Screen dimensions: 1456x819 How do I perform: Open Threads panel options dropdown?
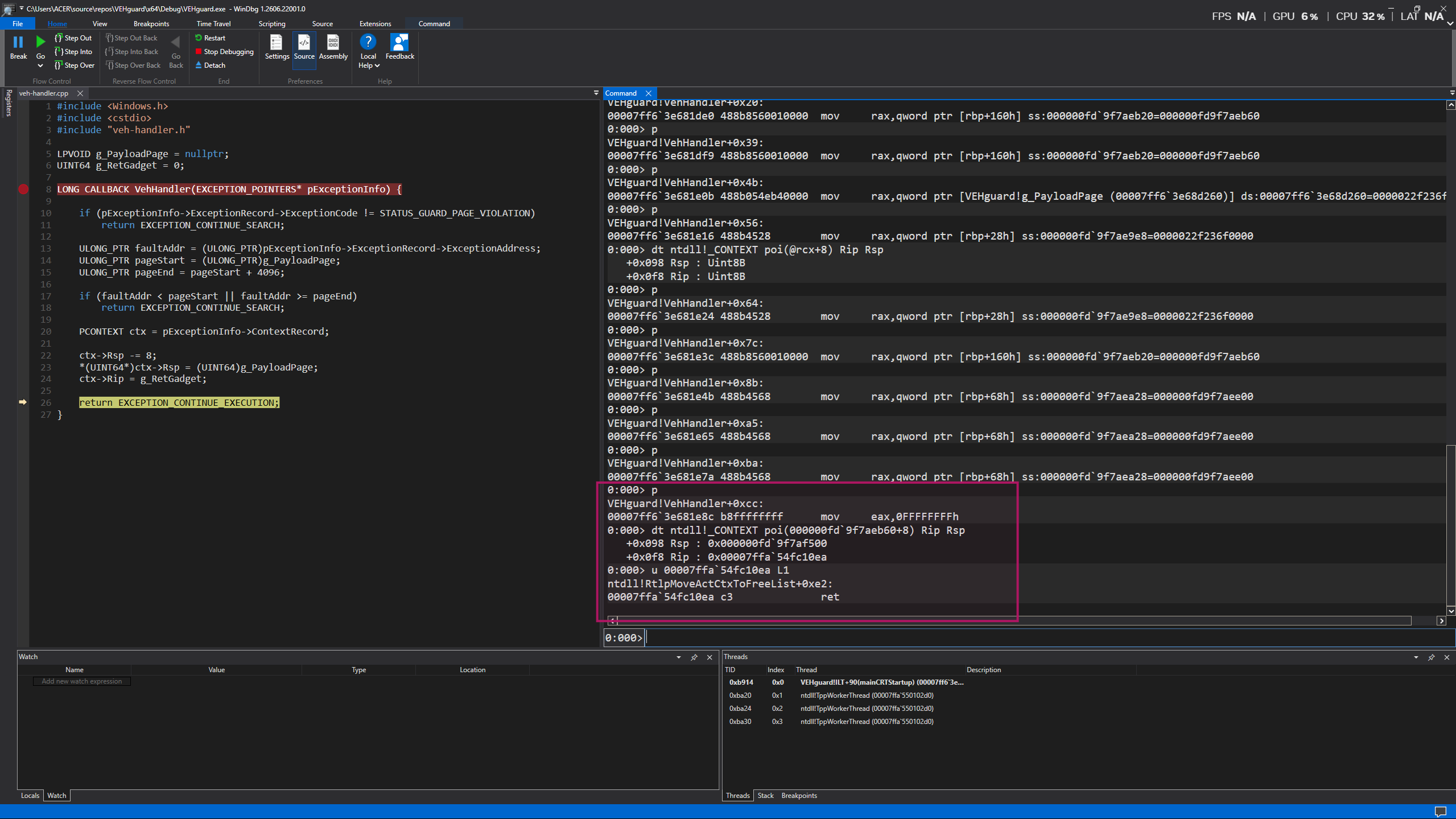(1416, 657)
